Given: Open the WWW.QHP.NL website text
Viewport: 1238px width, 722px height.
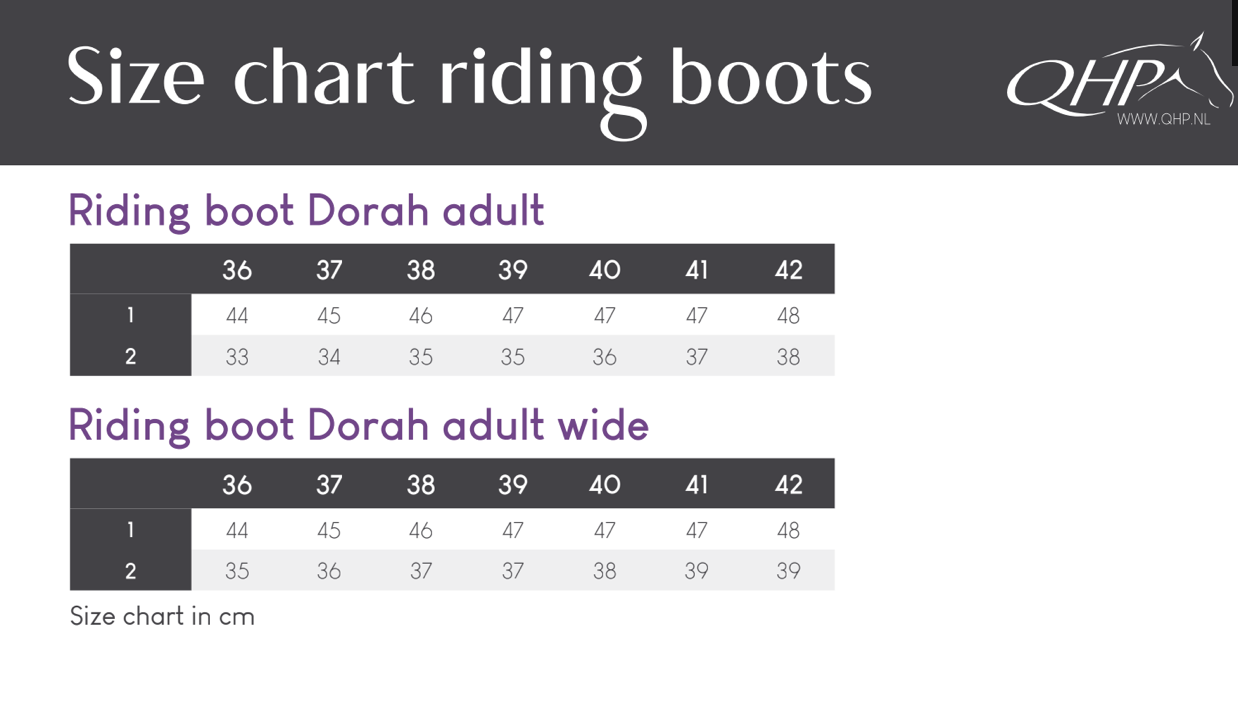Looking at the screenshot, I should (x=1163, y=119).
